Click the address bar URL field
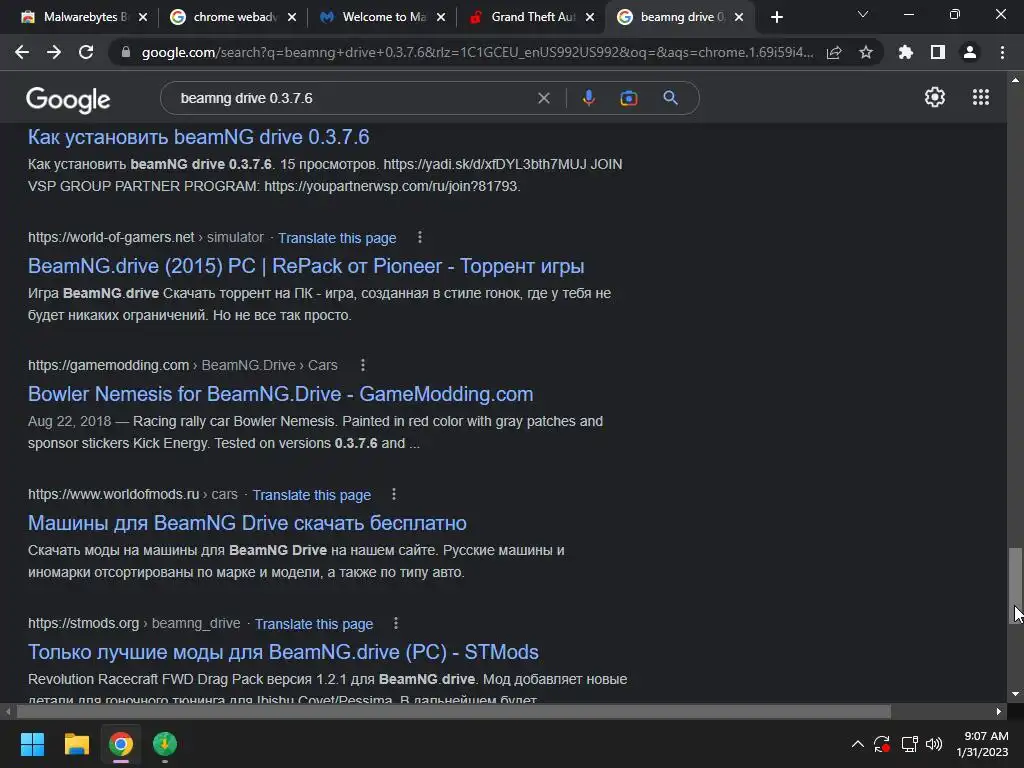Image resolution: width=1024 pixels, height=768 pixels. coord(477,52)
